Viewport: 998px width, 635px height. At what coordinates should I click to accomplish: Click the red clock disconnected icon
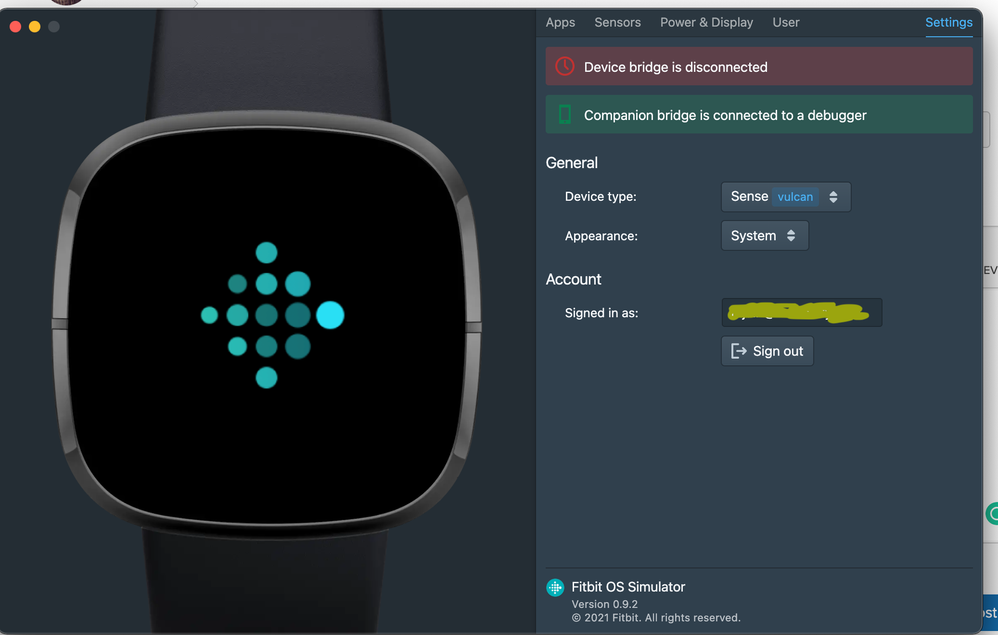click(565, 66)
